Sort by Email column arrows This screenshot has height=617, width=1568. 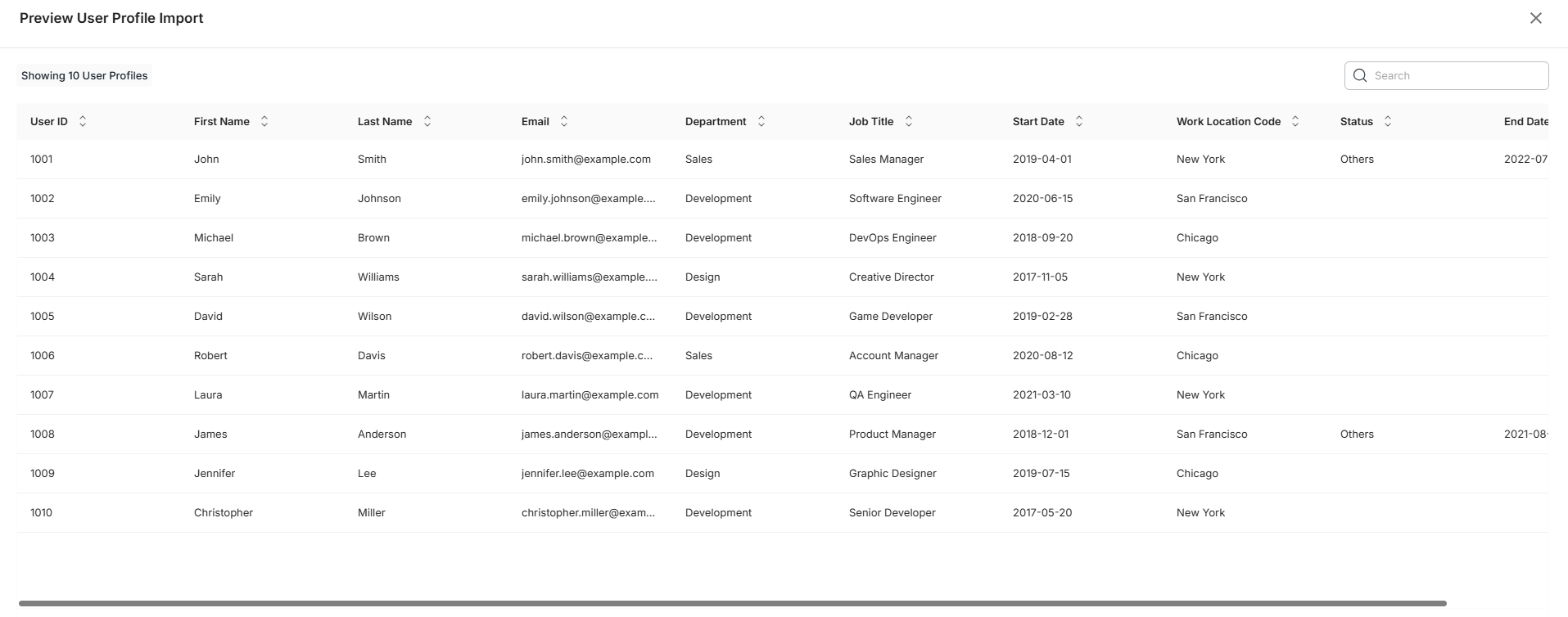[564, 121]
